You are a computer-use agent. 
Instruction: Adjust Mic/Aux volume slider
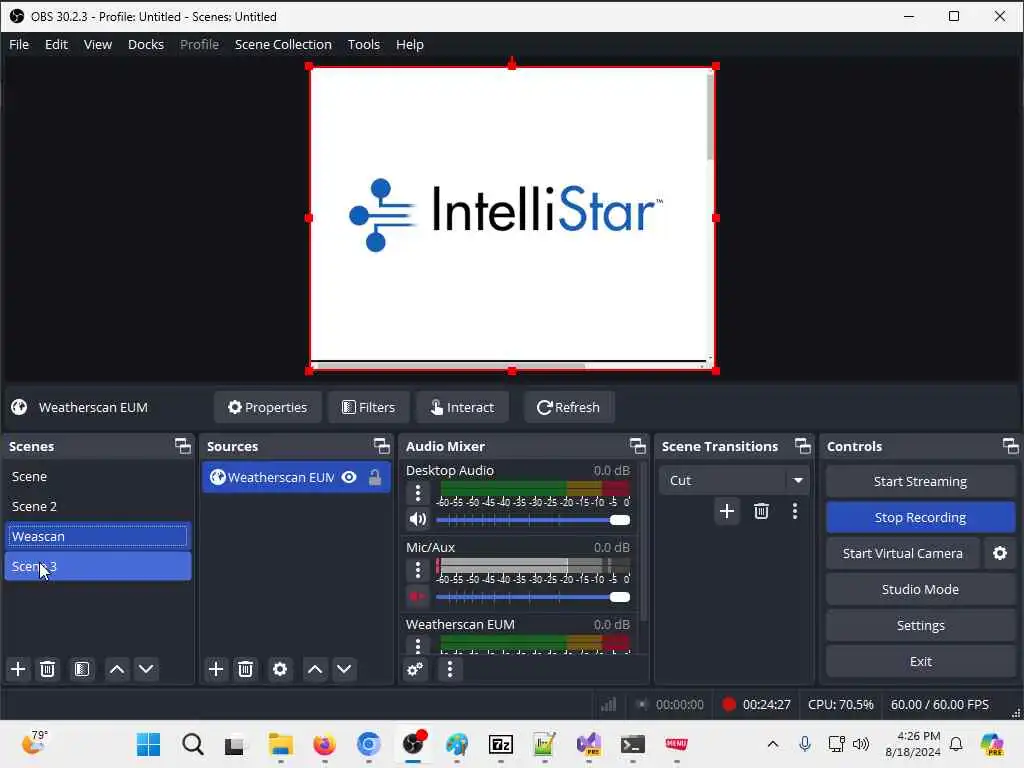[533, 597]
